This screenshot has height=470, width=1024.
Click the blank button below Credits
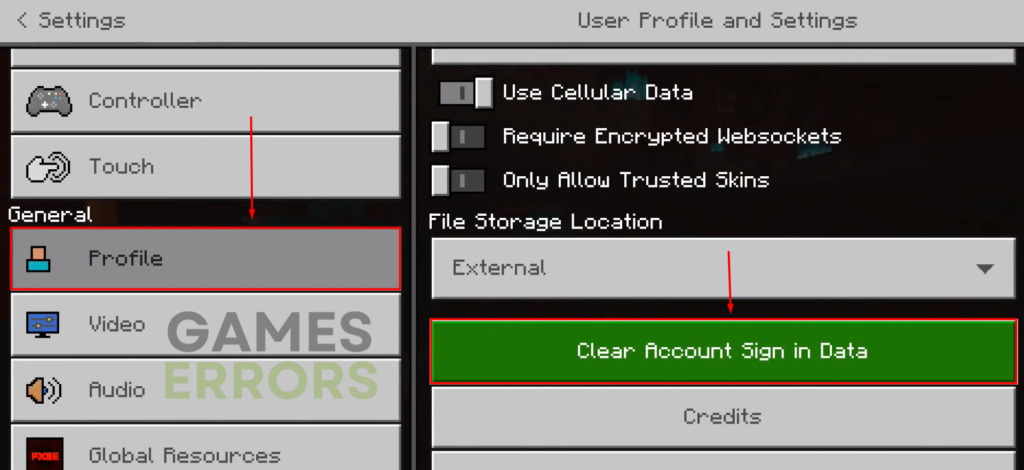723,461
